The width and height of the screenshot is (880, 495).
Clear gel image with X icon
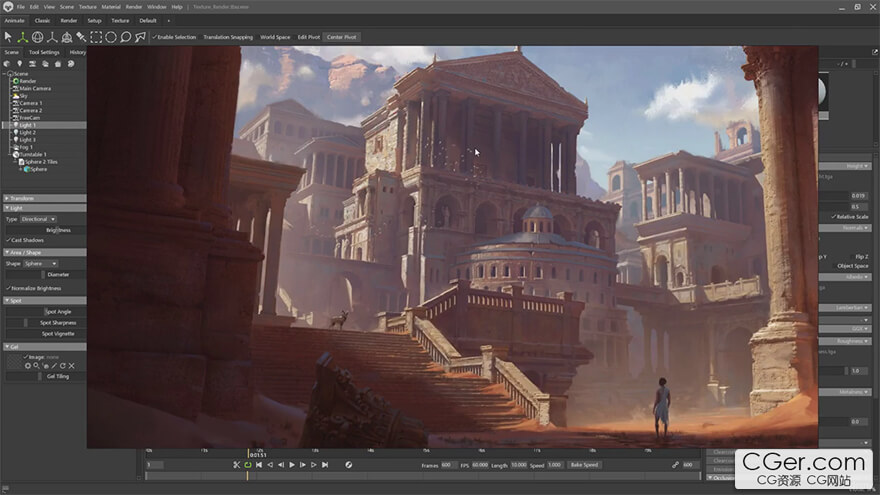72,366
